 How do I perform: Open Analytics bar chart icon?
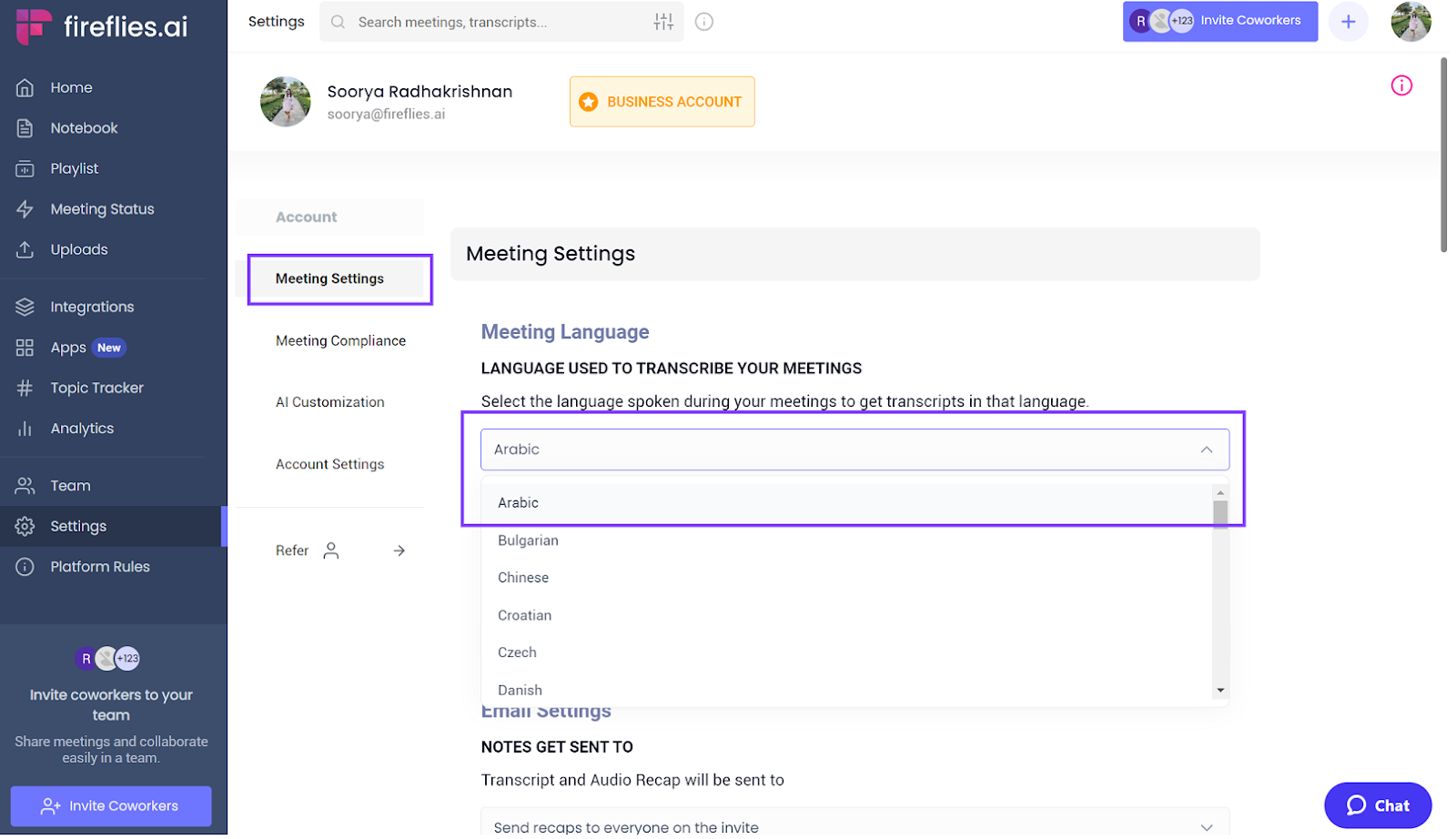point(25,430)
